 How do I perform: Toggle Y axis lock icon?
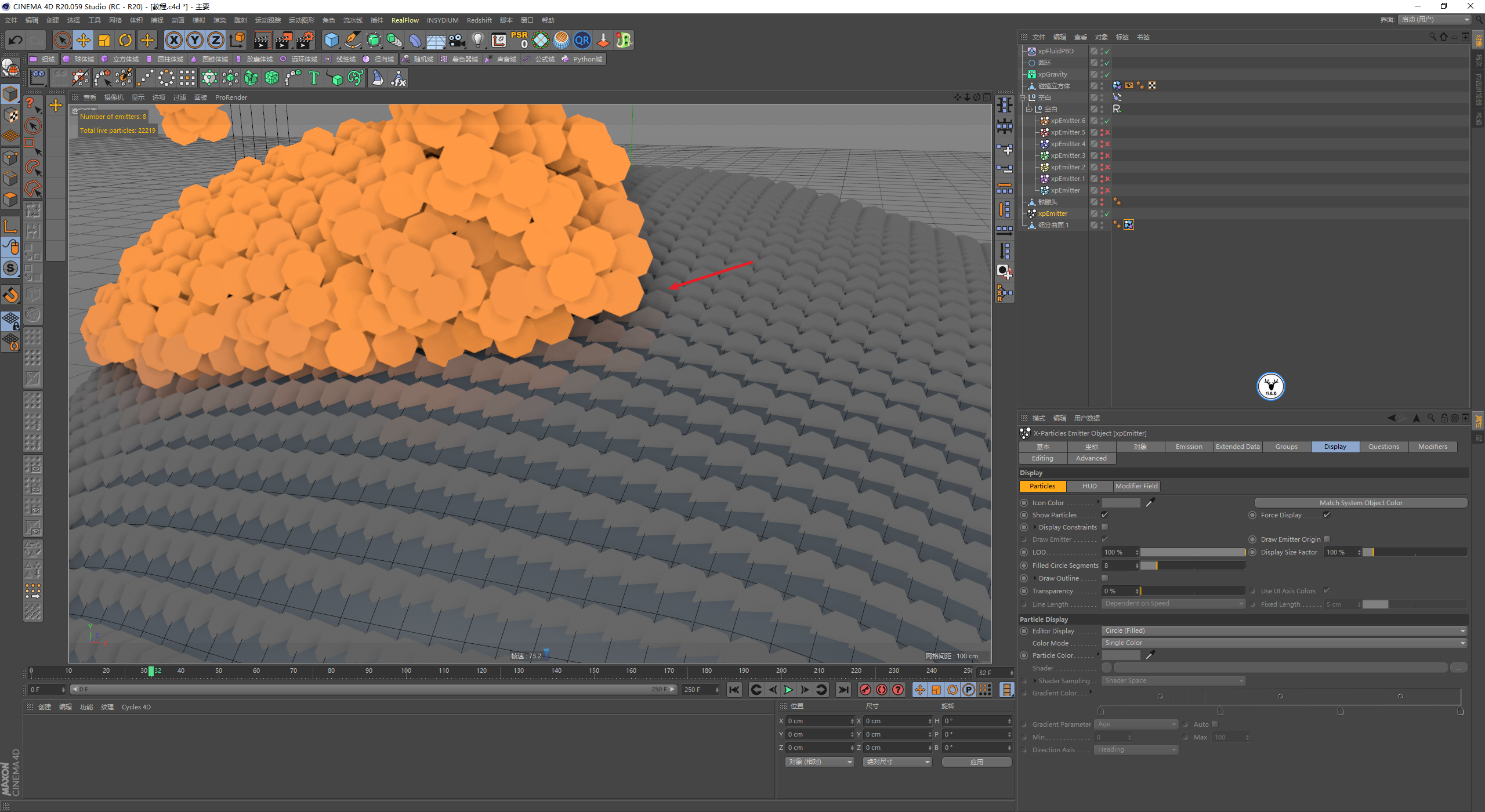pyautogui.click(x=195, y=40)
